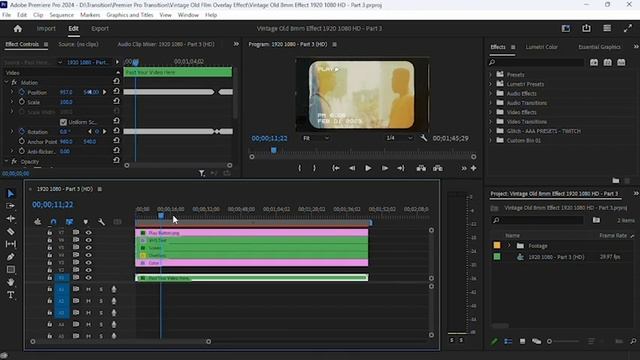Expand the Presets effects folder
This screenshot has height=360, width=640.
(491, 75)
